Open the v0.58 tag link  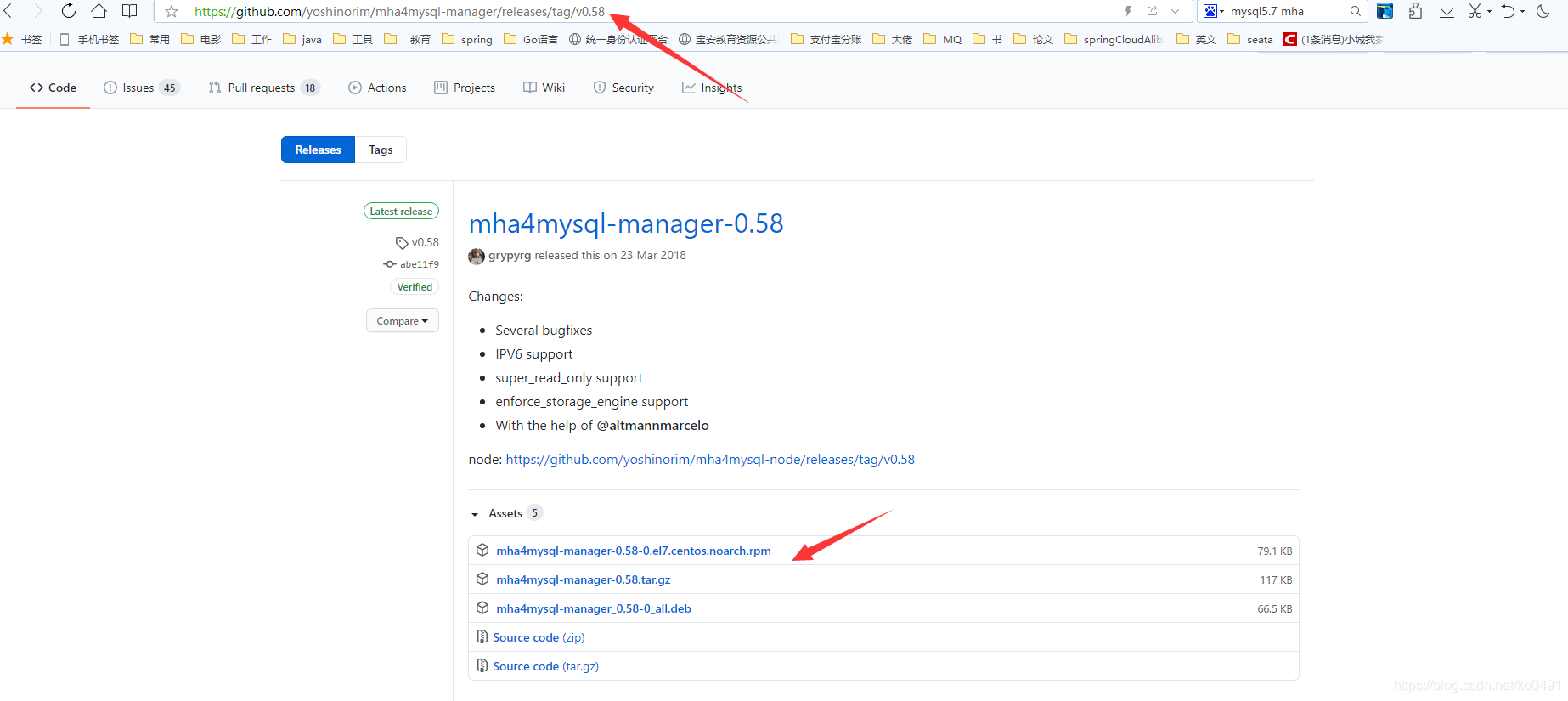pos(417,242)
